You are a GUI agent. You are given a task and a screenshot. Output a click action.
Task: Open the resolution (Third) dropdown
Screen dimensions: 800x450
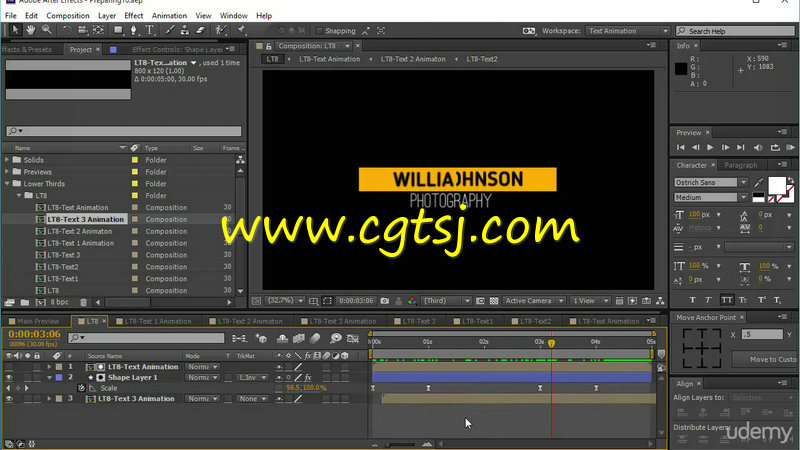[x=446, y=301]
